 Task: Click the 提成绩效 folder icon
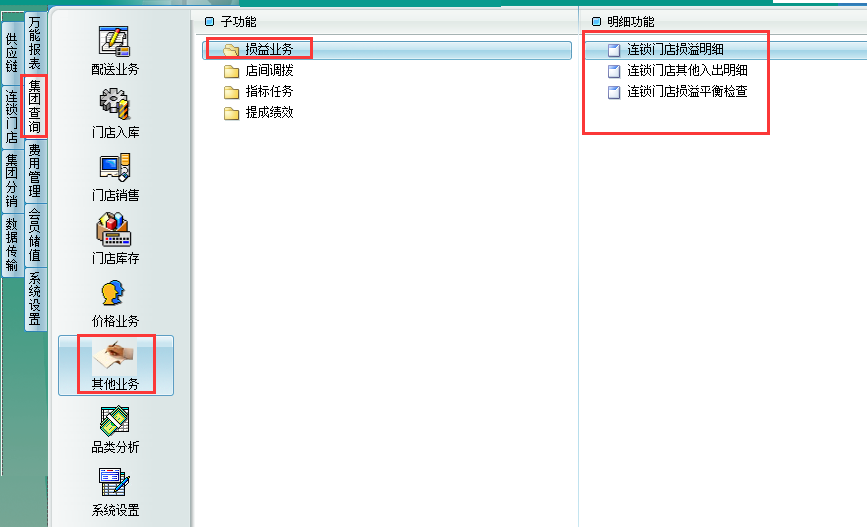coord(231,113)
